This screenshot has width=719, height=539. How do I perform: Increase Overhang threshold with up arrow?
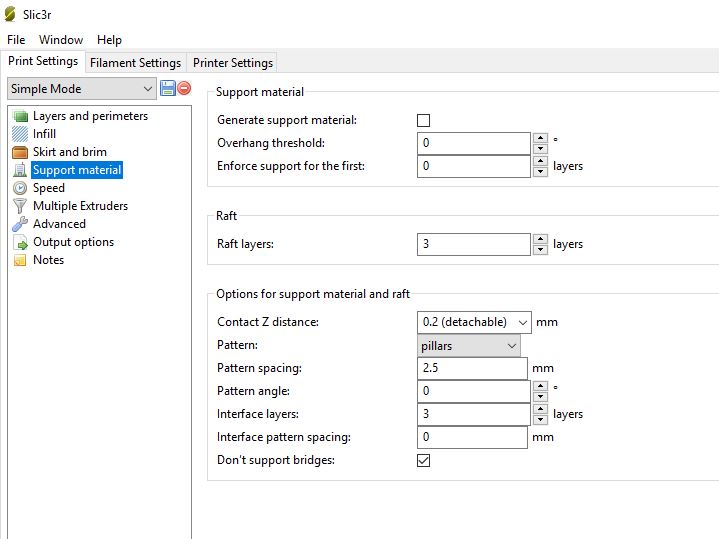point(541,138)
